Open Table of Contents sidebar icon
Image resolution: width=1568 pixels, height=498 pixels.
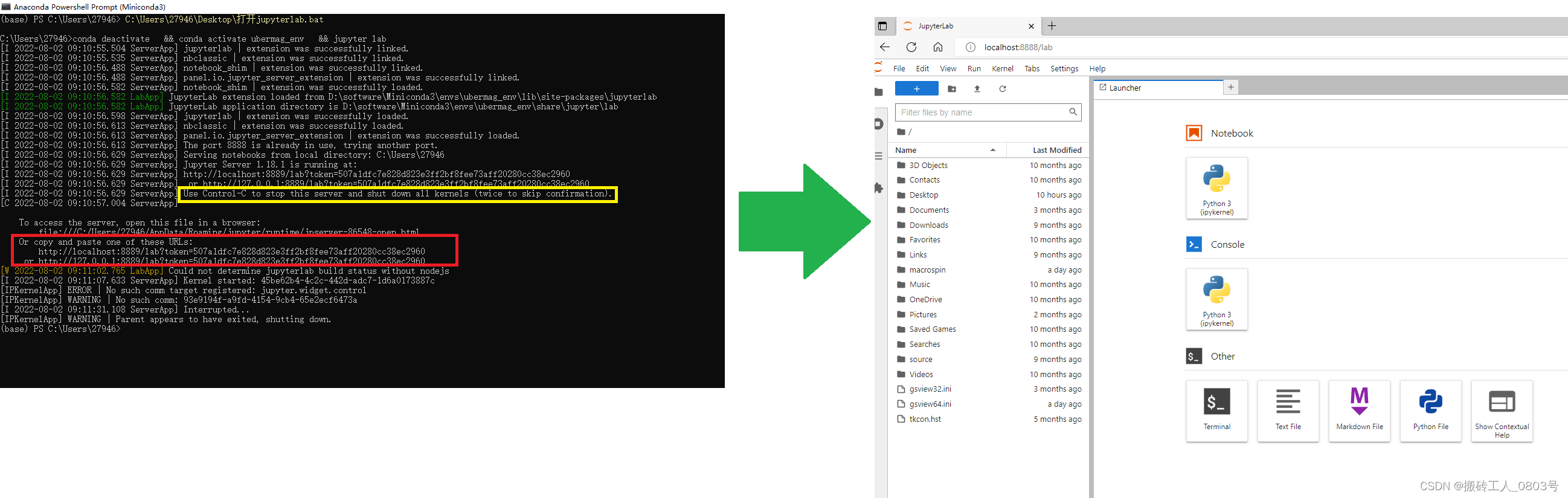click(x=878, y=156)
